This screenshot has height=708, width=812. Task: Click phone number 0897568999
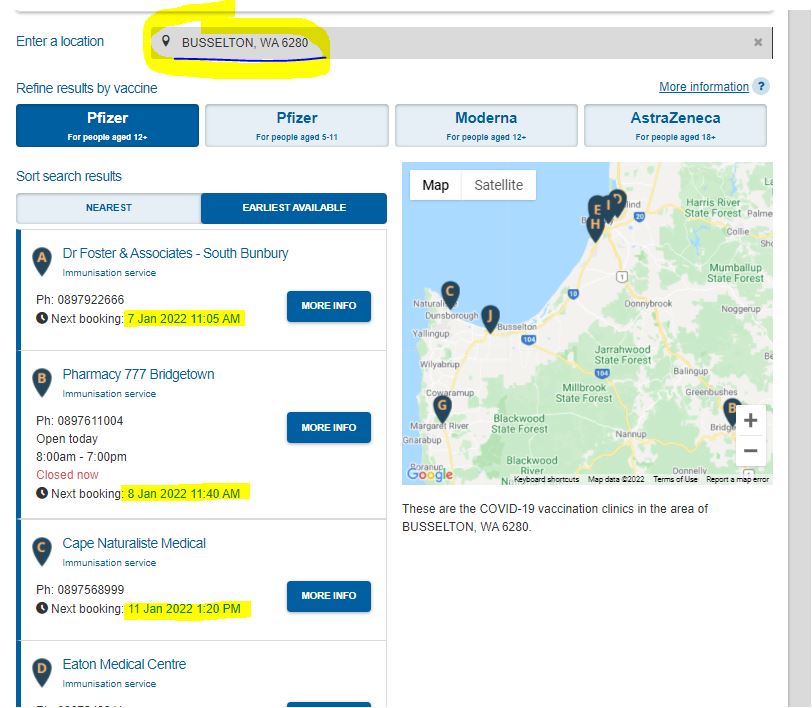tap(91, 590)
